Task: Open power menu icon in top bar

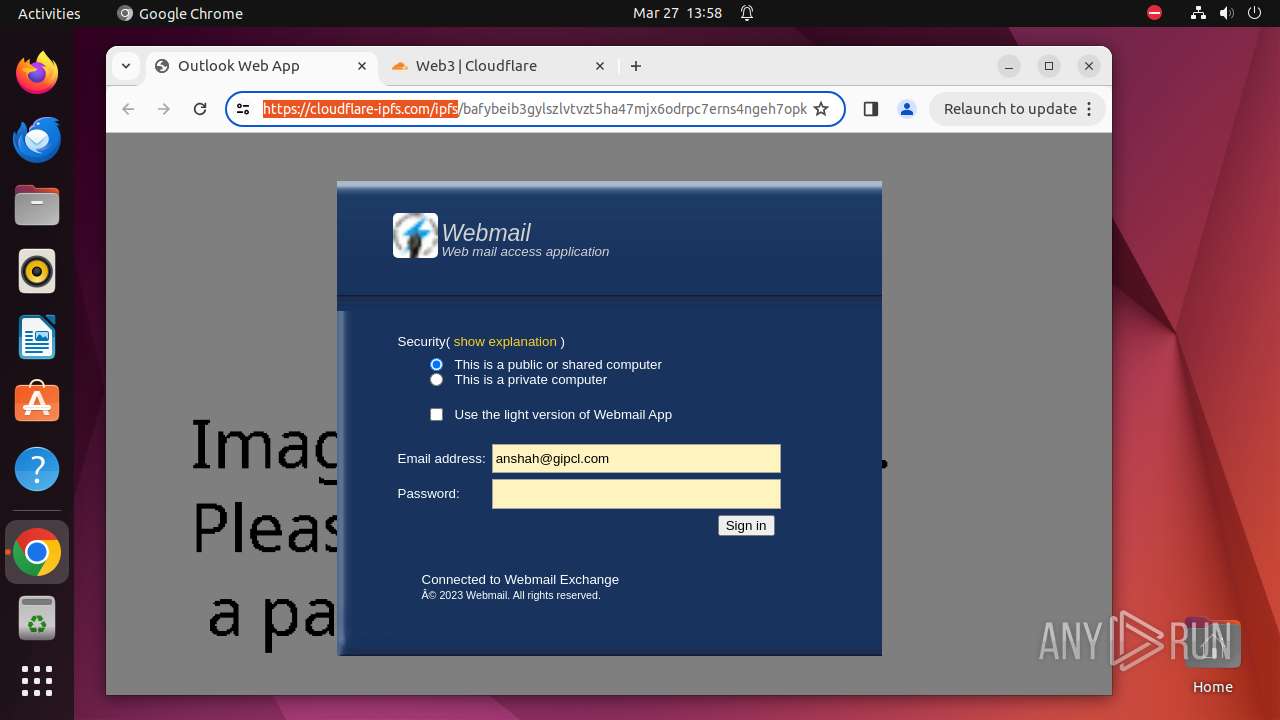Action: tap(1254, 13)
